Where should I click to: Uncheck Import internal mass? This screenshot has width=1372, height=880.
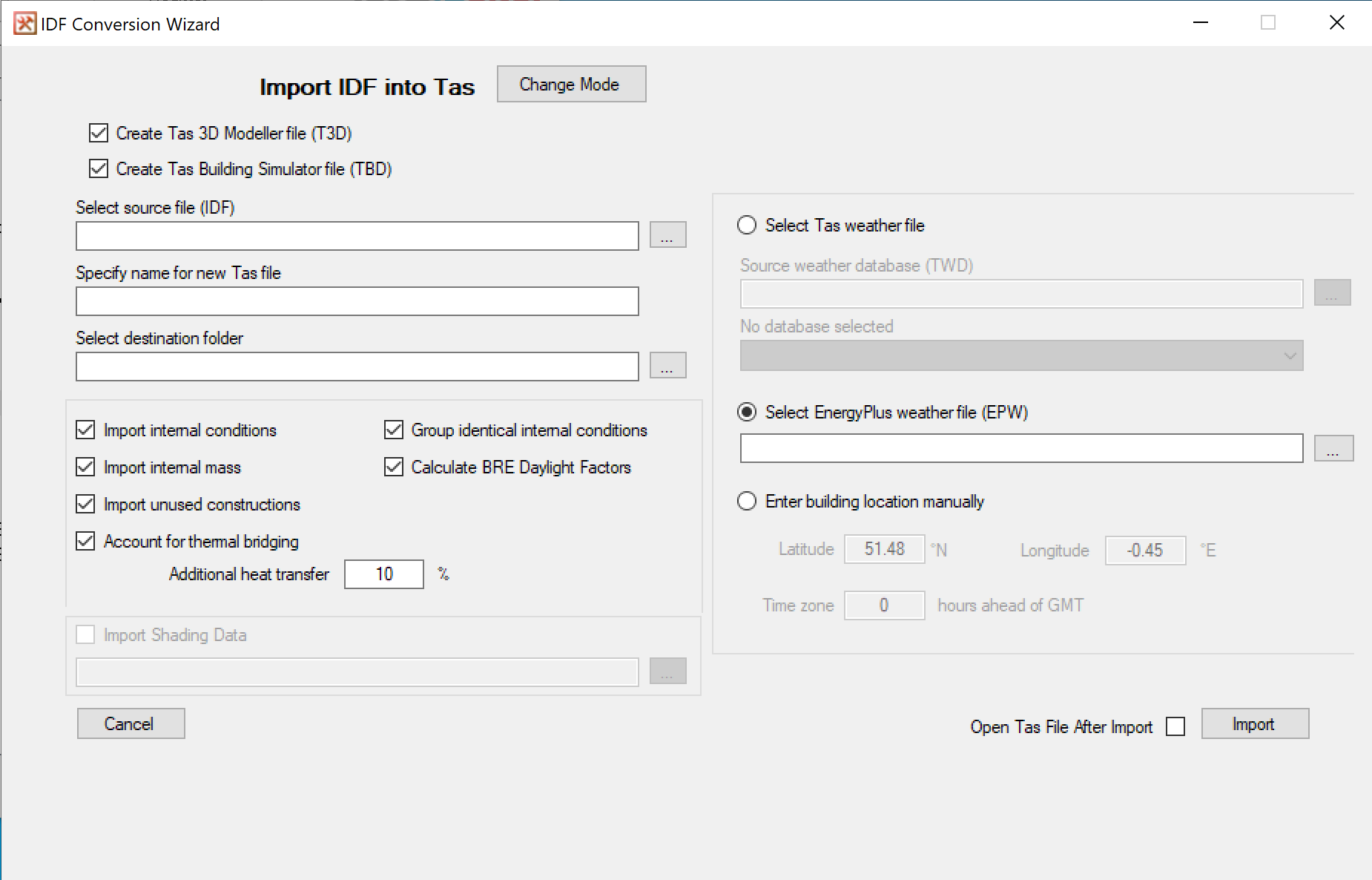pos(85,467)
